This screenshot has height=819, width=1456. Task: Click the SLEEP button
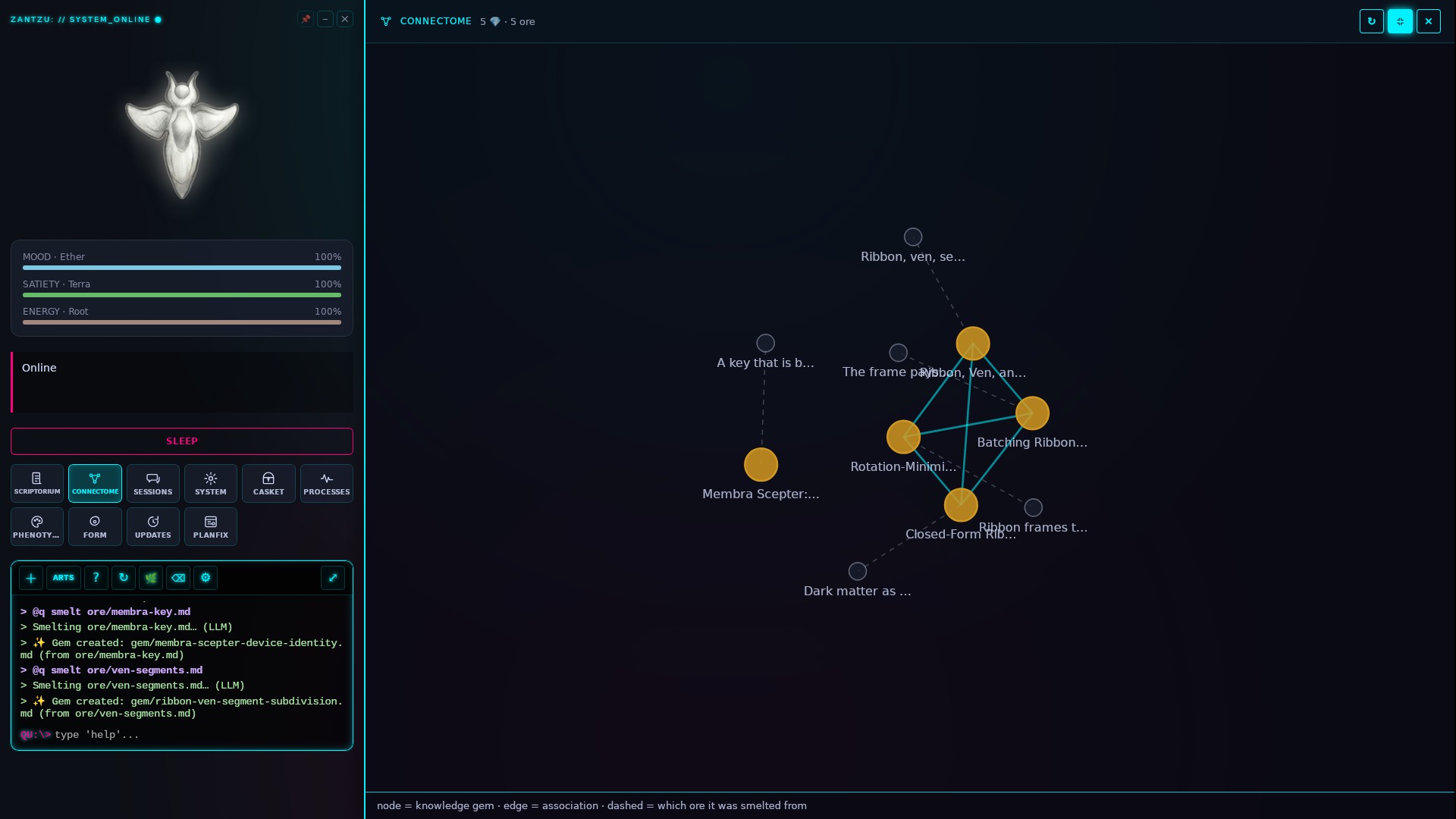(x=182, y=441)
